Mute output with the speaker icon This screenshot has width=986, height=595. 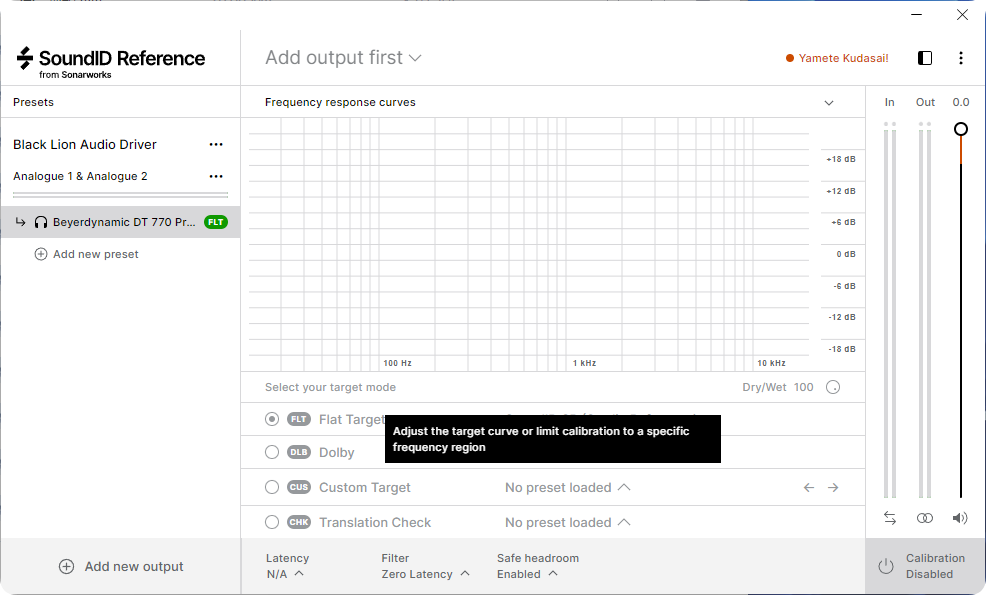coord(960,518)
